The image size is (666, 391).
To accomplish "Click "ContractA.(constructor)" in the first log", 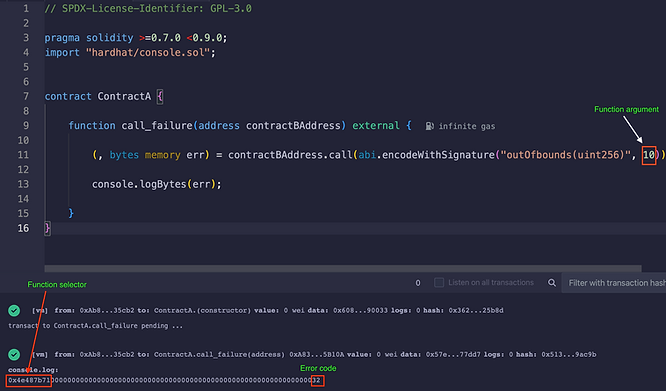I will click(202, 311).
